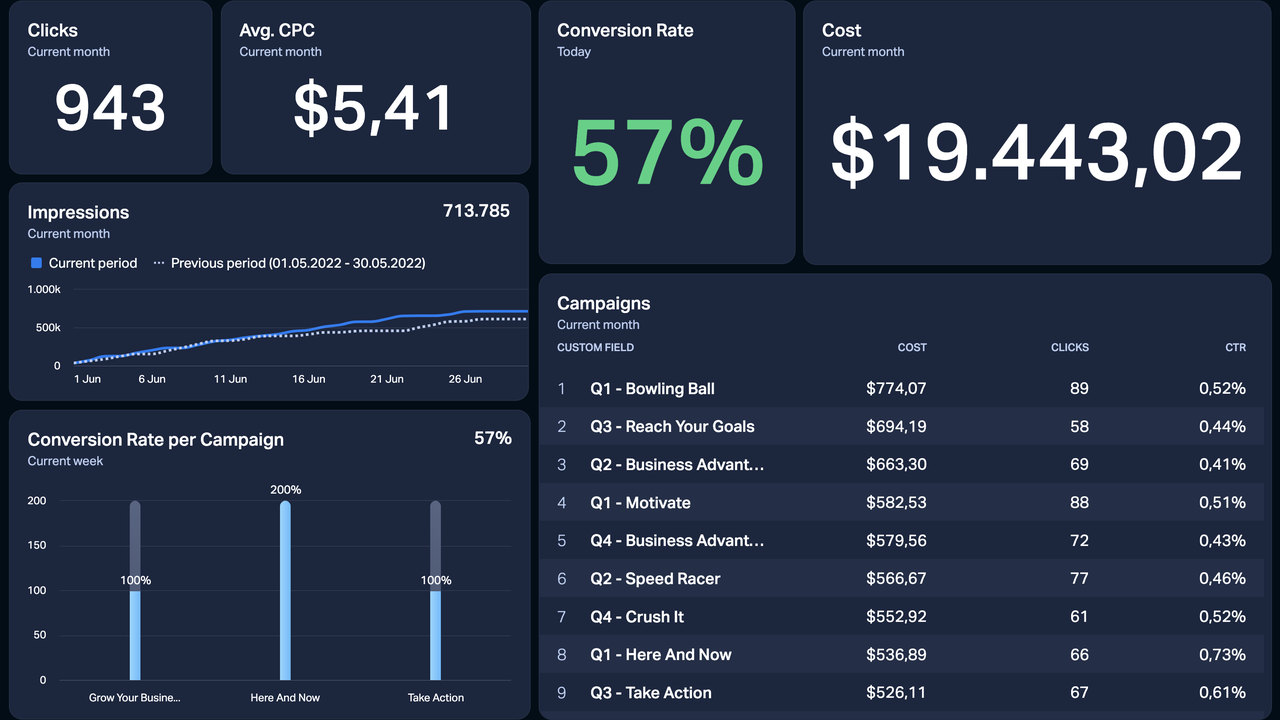This screenshot has height=720, width=1280.
Task: Sort campaigns by the CLICKS column header
Action: [1069, 347]
